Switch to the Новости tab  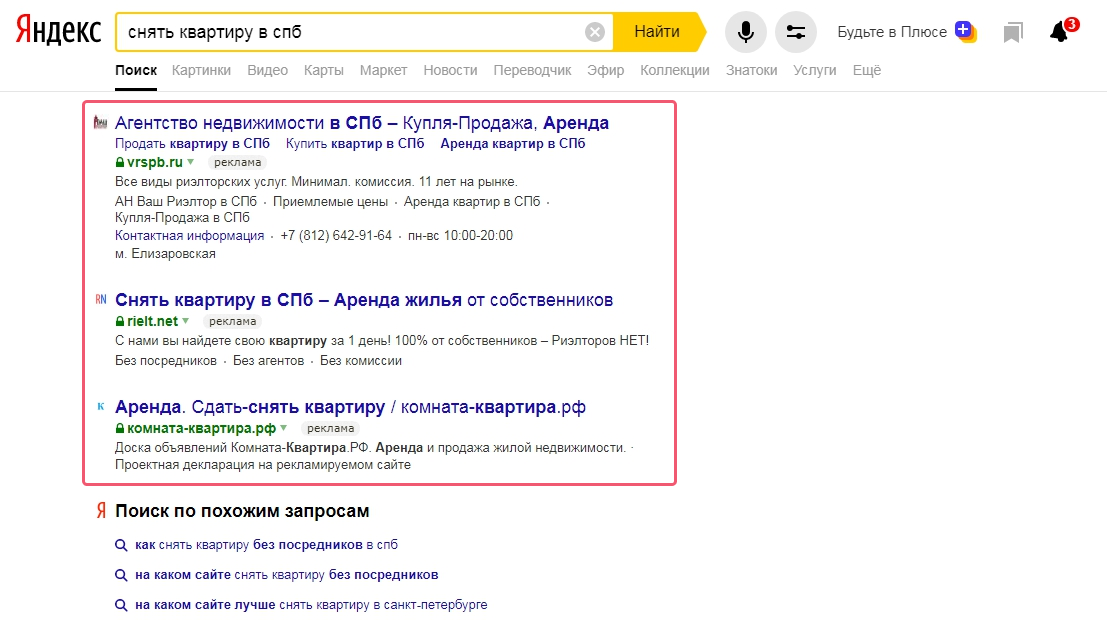click(450, 70)
